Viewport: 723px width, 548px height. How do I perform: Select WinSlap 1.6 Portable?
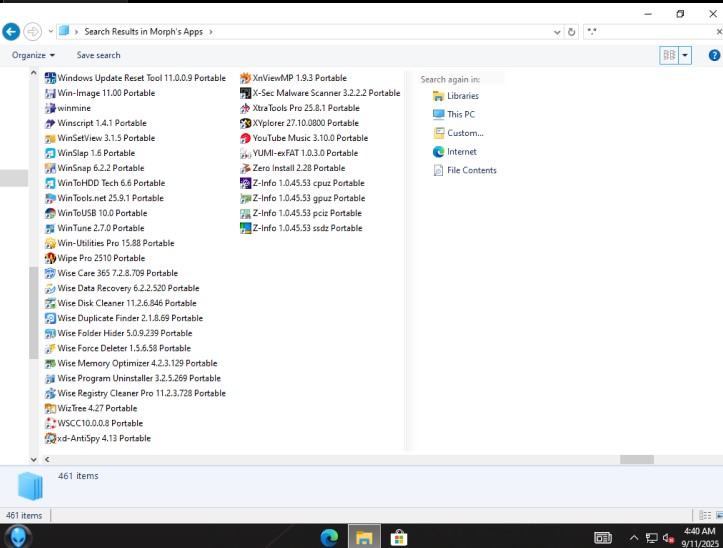point(90,153)
